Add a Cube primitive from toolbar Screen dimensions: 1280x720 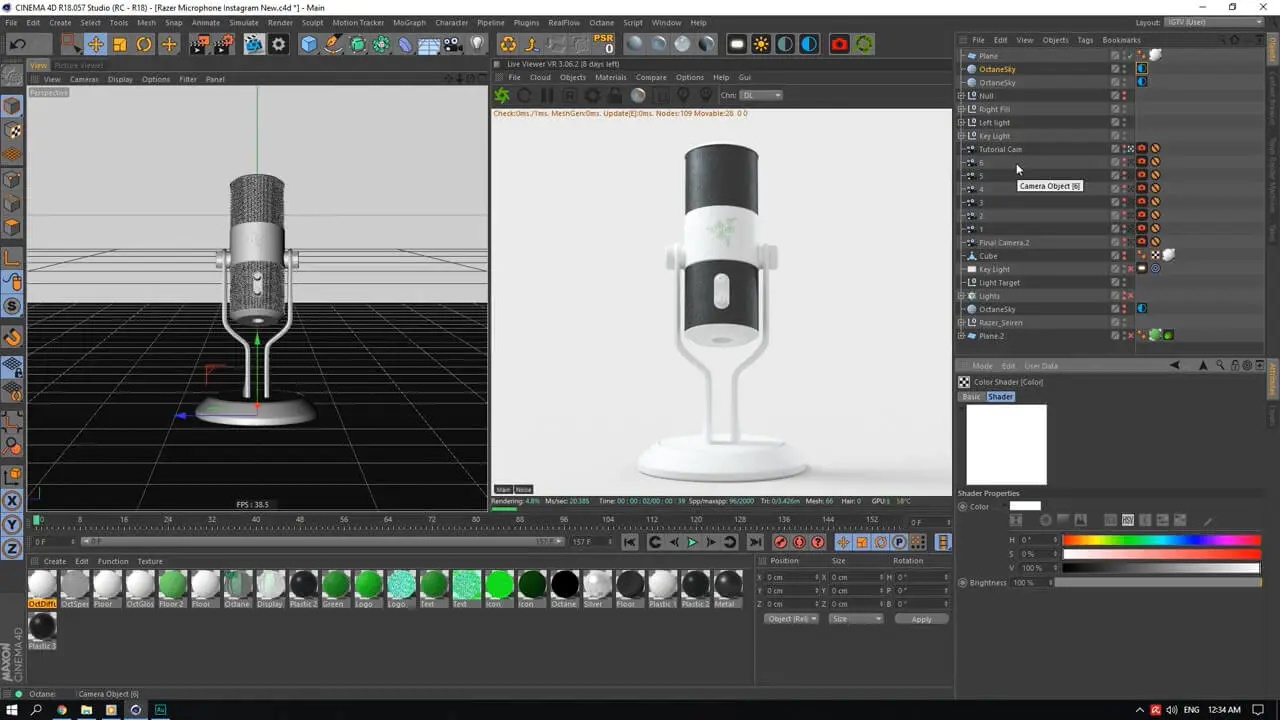pos(309,44)
